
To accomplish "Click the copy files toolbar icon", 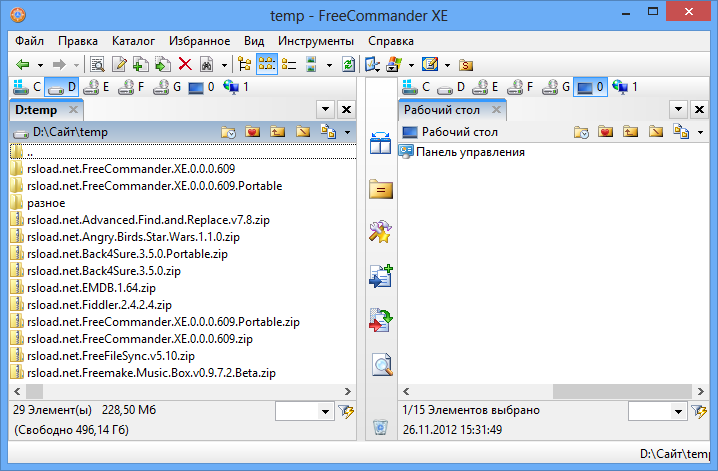I will pos(141,65).
